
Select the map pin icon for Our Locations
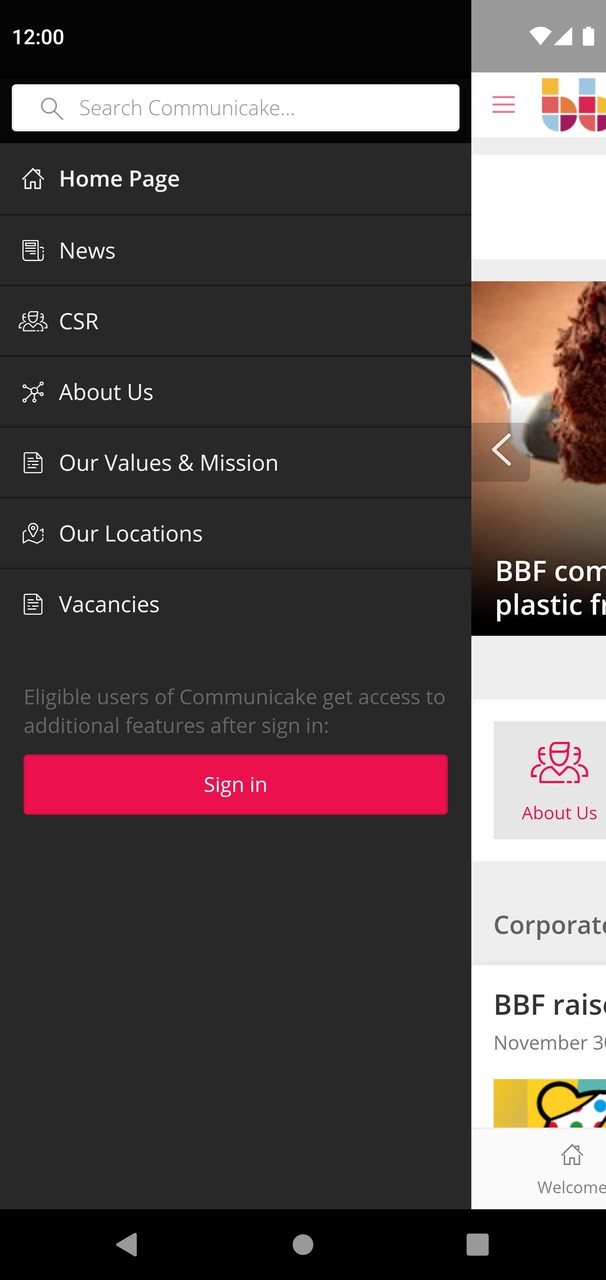[x=33, y=533]
